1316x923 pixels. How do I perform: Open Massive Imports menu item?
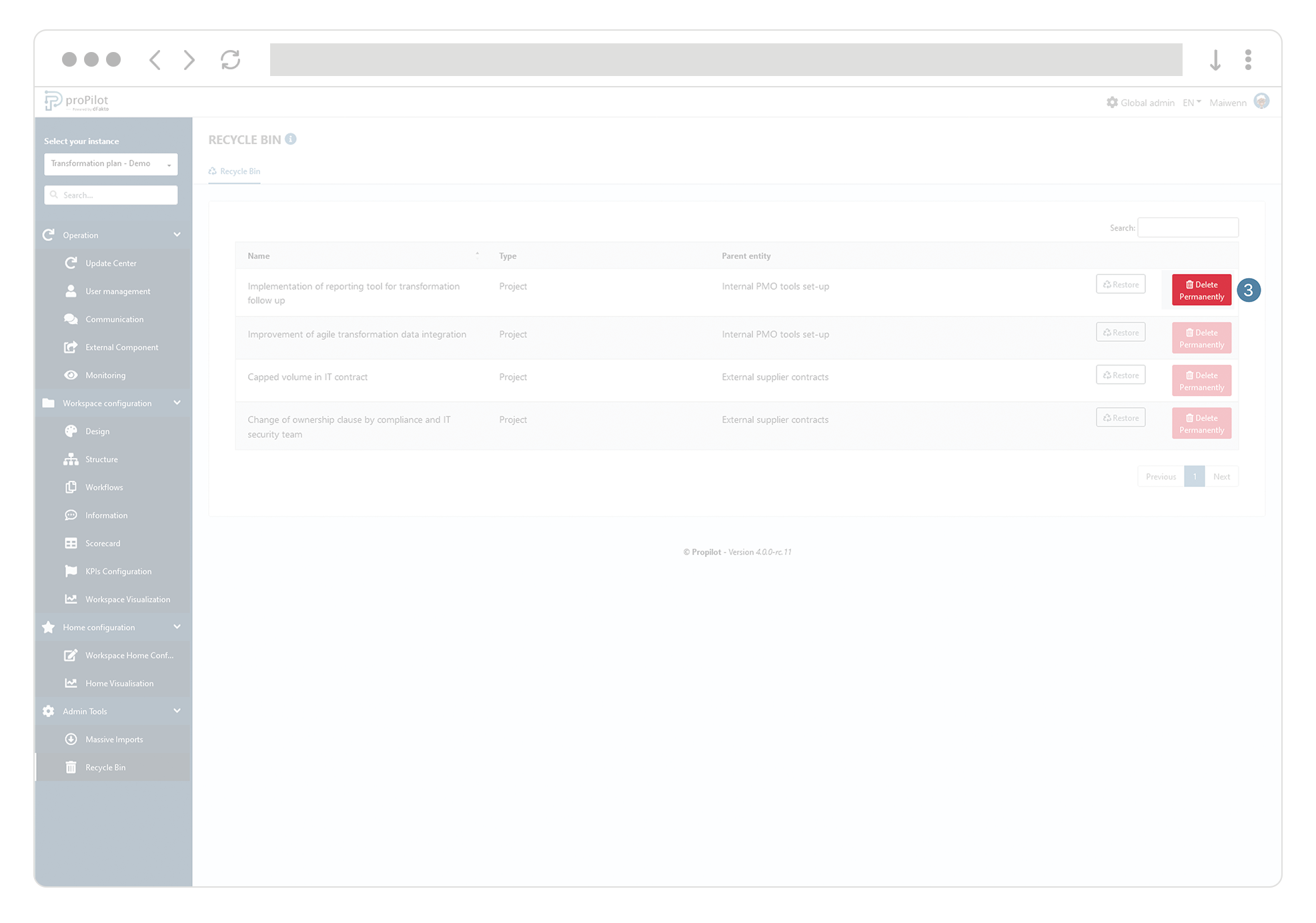[114, 740]
